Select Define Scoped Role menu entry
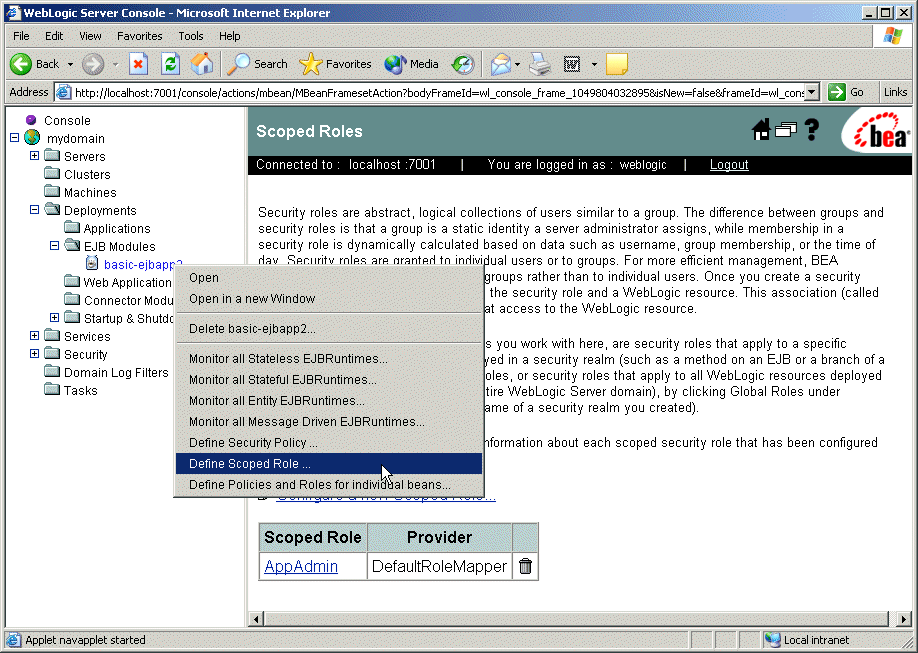The image size is (918, 653). (328, 464)
